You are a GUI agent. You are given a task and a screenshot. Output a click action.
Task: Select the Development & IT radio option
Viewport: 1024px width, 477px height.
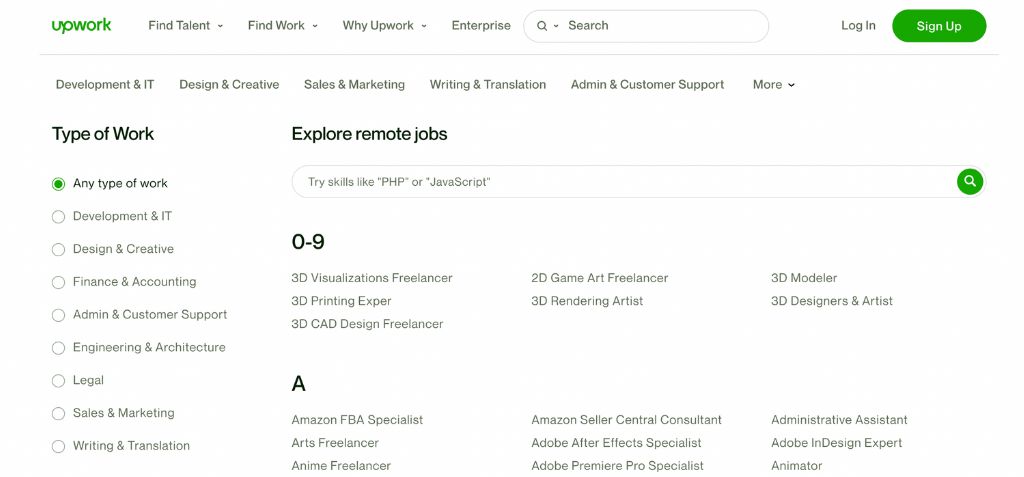[58, 217]
